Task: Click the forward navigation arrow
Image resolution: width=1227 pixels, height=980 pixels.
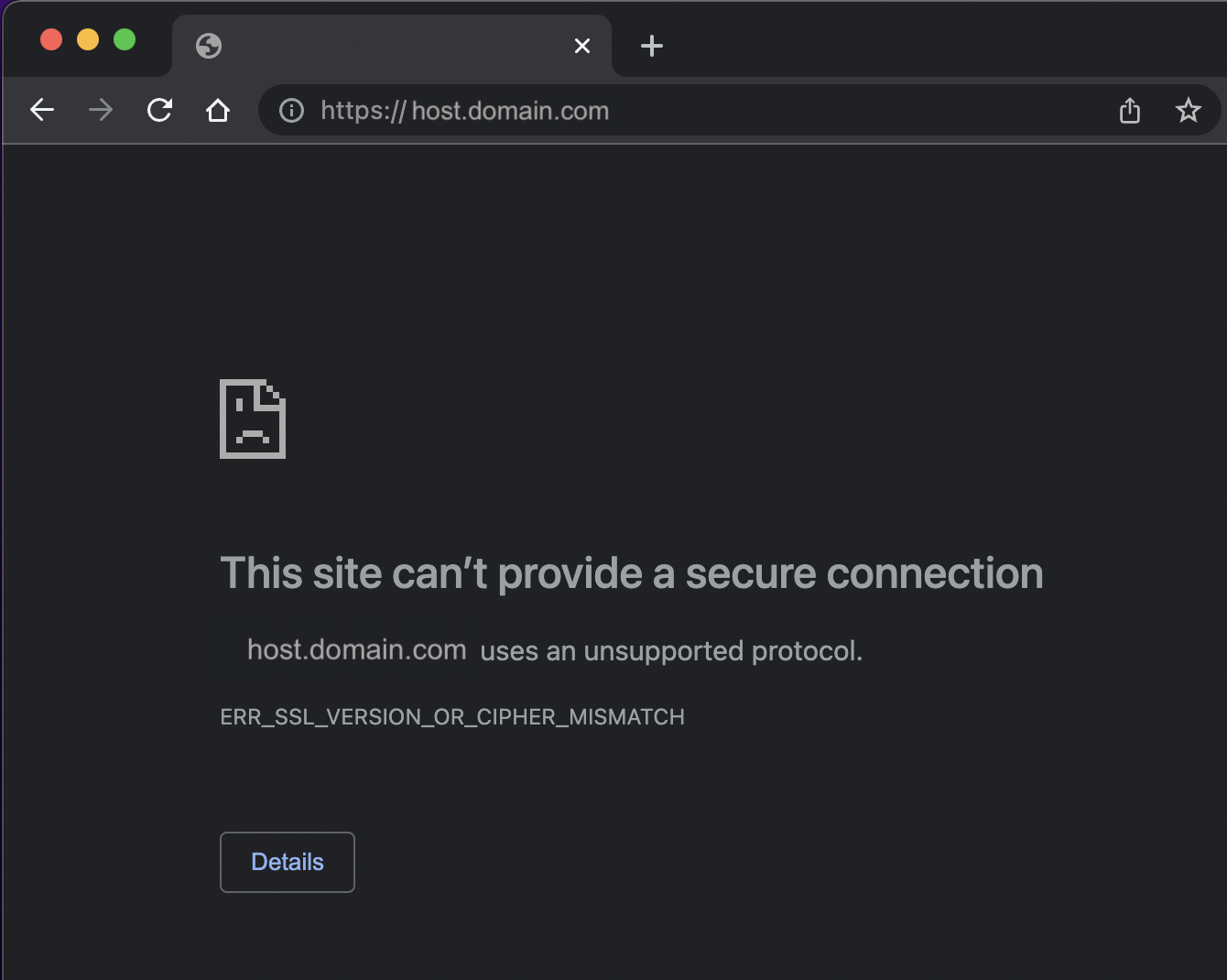Action: (101, 111)
